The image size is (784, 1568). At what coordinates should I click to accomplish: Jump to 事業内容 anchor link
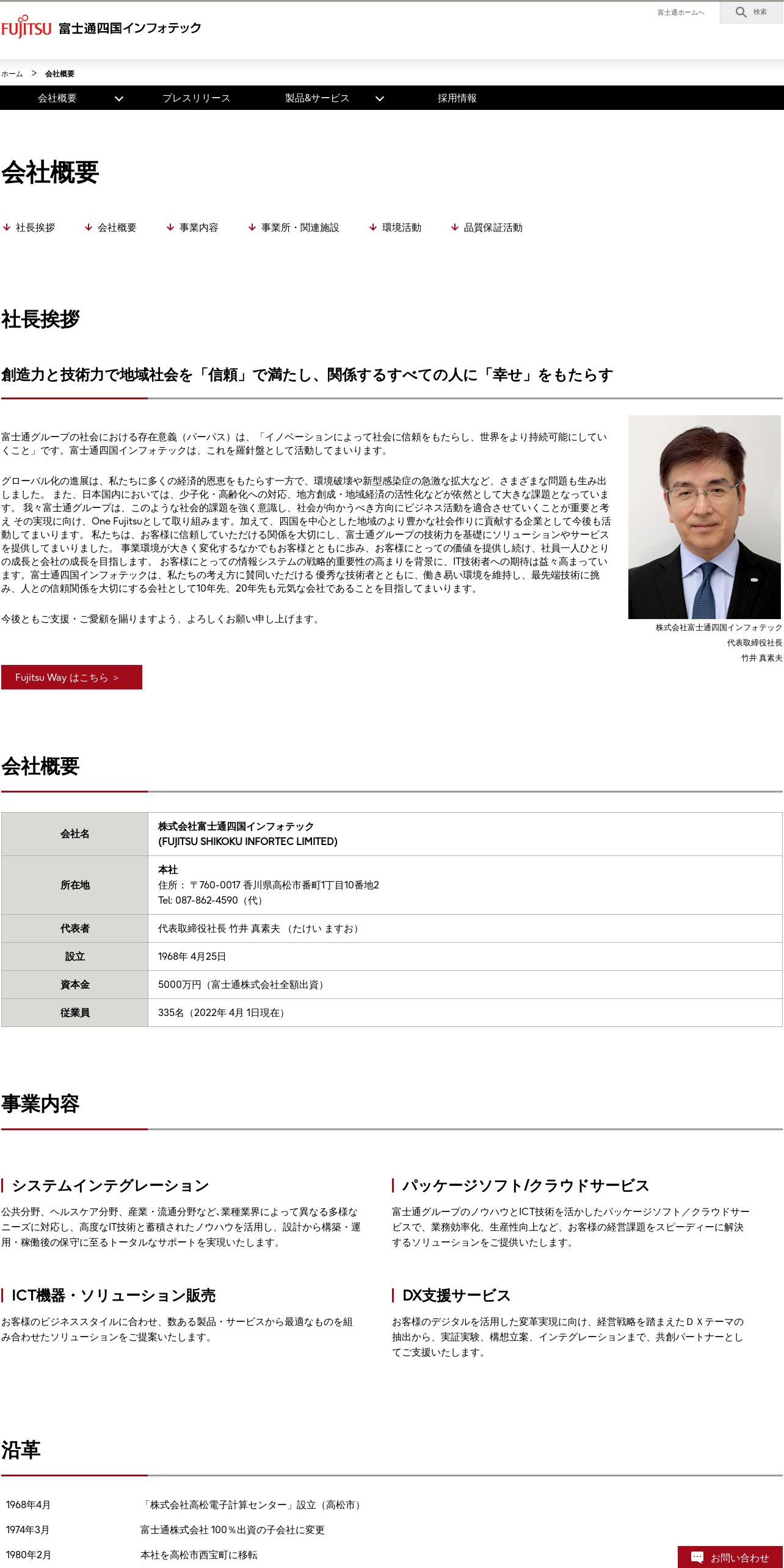coord(199,227)
